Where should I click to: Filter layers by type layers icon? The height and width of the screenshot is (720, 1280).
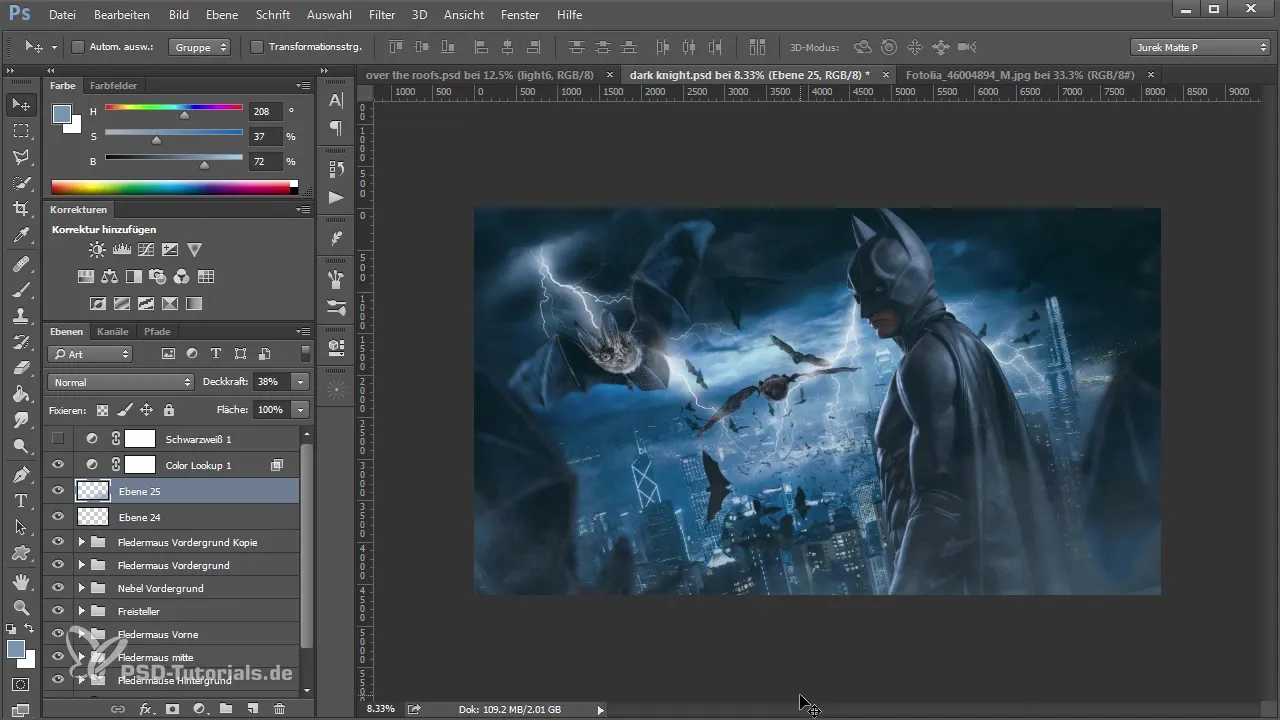point(216,354)
